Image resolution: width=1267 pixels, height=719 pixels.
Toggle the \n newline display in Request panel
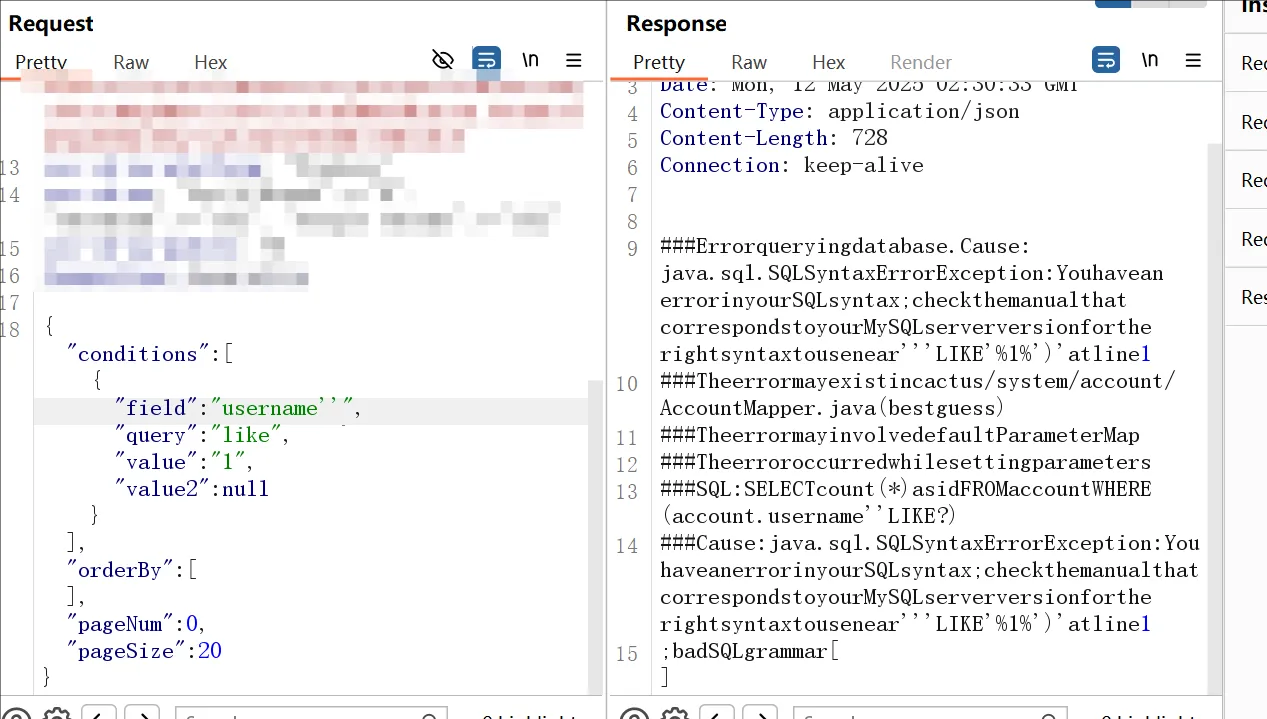530,60
